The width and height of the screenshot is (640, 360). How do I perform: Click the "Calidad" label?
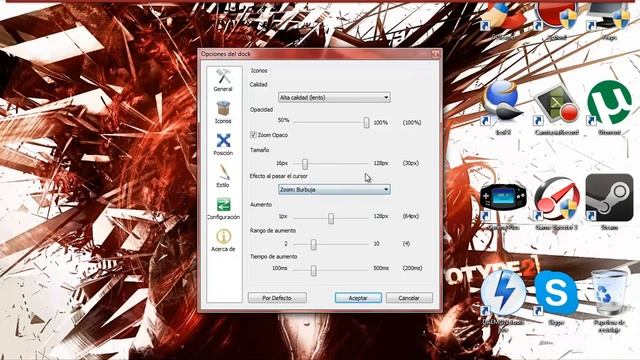click(258, 84)
